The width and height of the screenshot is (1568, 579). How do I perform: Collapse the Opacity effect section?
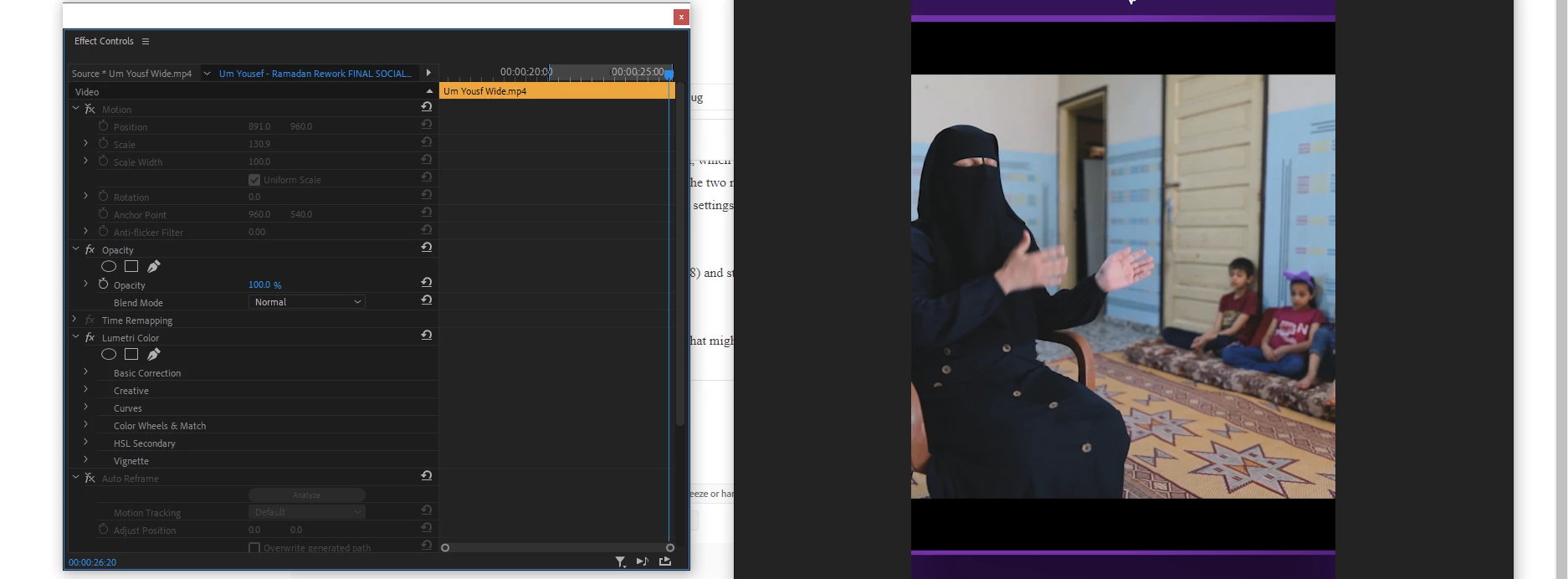(75, 249)
